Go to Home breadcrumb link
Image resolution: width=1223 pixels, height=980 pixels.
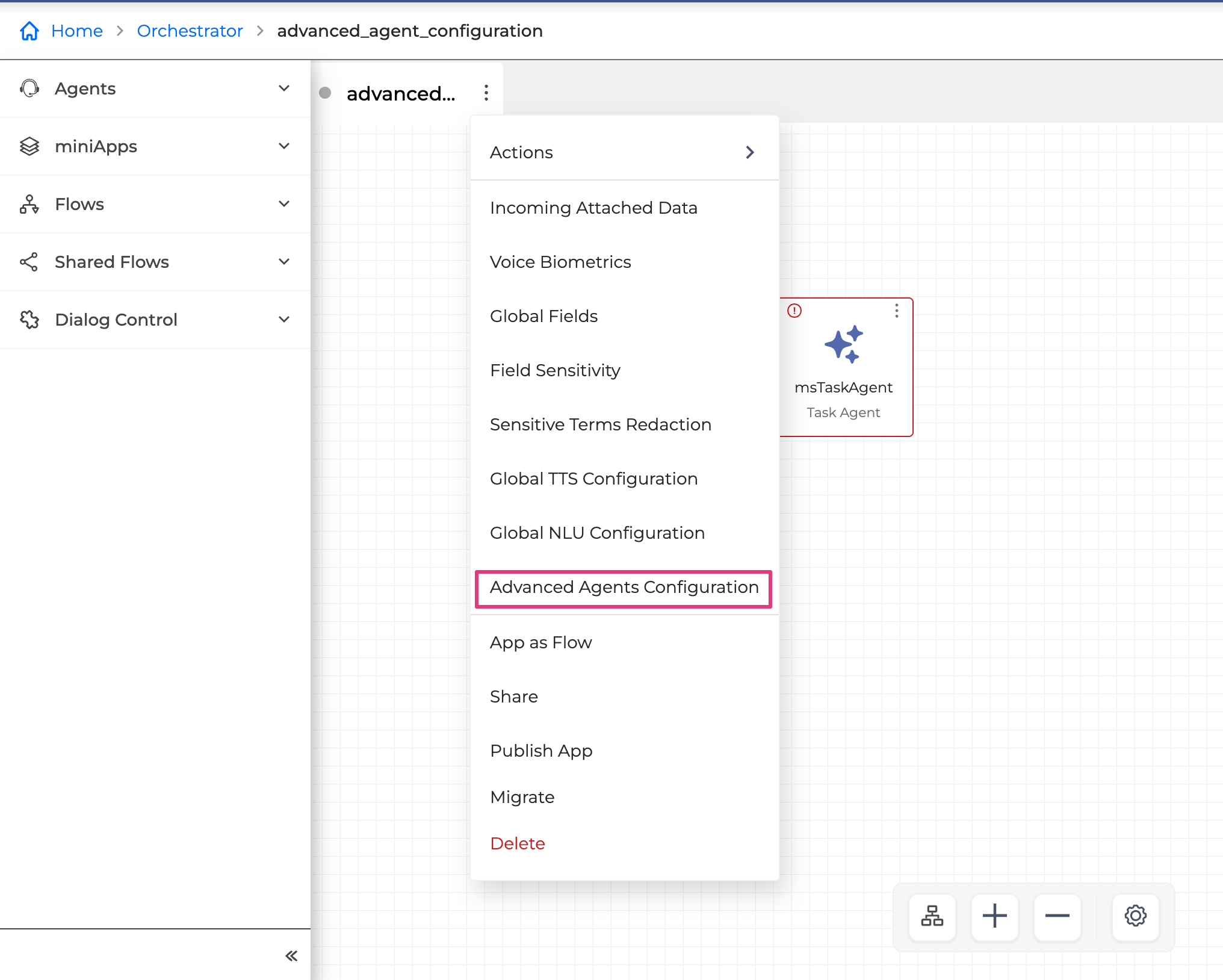click(x=77, y=31)
